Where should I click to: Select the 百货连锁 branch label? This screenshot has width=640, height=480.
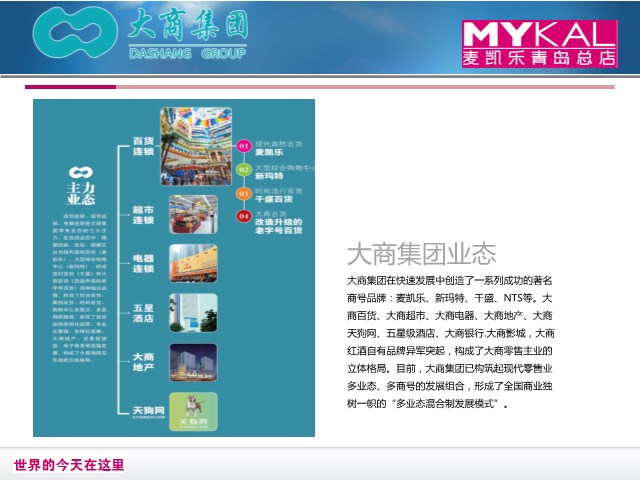[x=143, y=146]
